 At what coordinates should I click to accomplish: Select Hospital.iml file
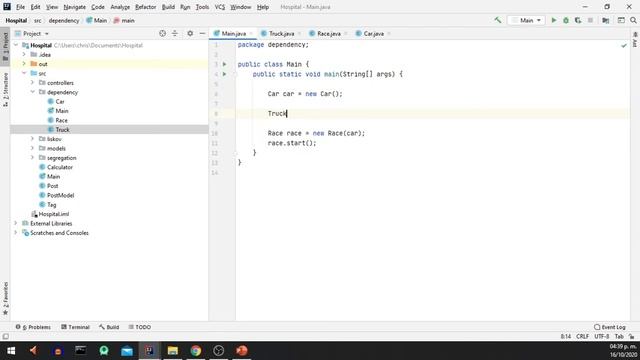click(x=53, y=214)
